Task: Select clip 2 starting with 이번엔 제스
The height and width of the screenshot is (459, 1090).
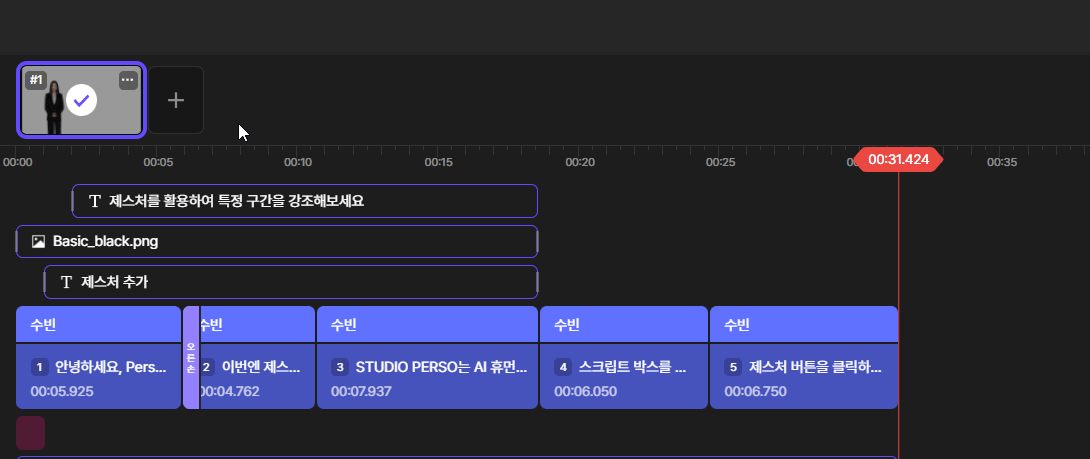Action: (258, 378)
